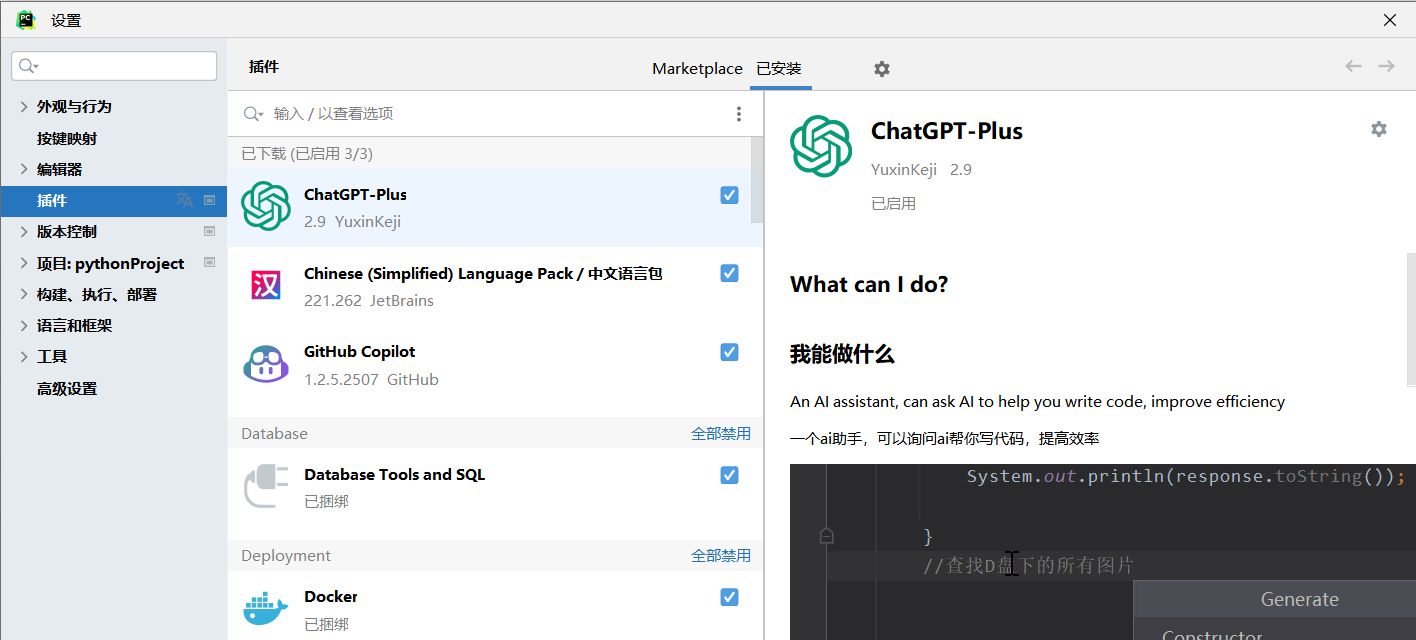The height and width of the screenshot is (640, 1416).
Task: Click the settings search input field
Action: coord(114,66)
